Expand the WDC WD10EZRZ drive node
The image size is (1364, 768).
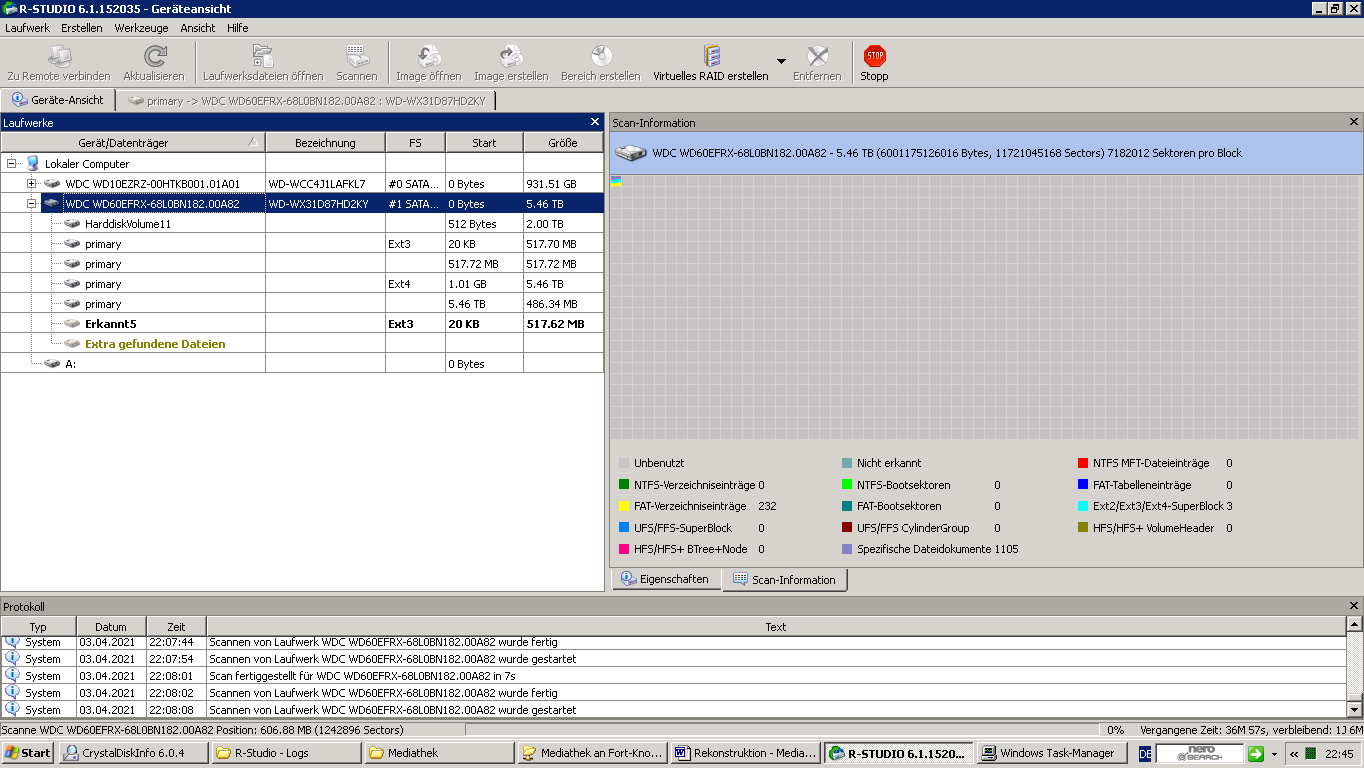[31, 183]
